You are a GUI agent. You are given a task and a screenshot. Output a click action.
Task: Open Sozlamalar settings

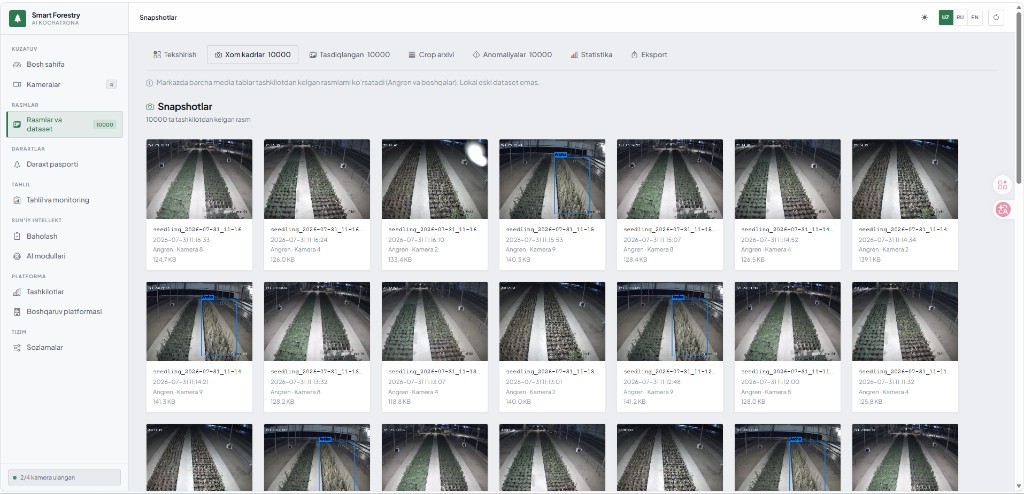pyautogui.click(x=64, y=348)
